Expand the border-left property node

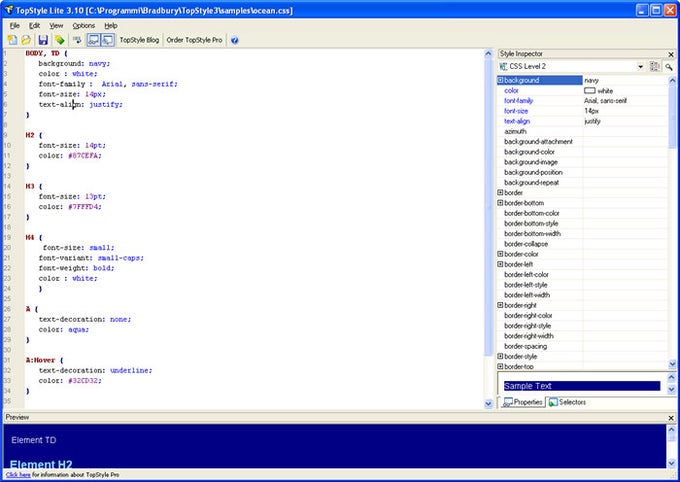point(500,264)
